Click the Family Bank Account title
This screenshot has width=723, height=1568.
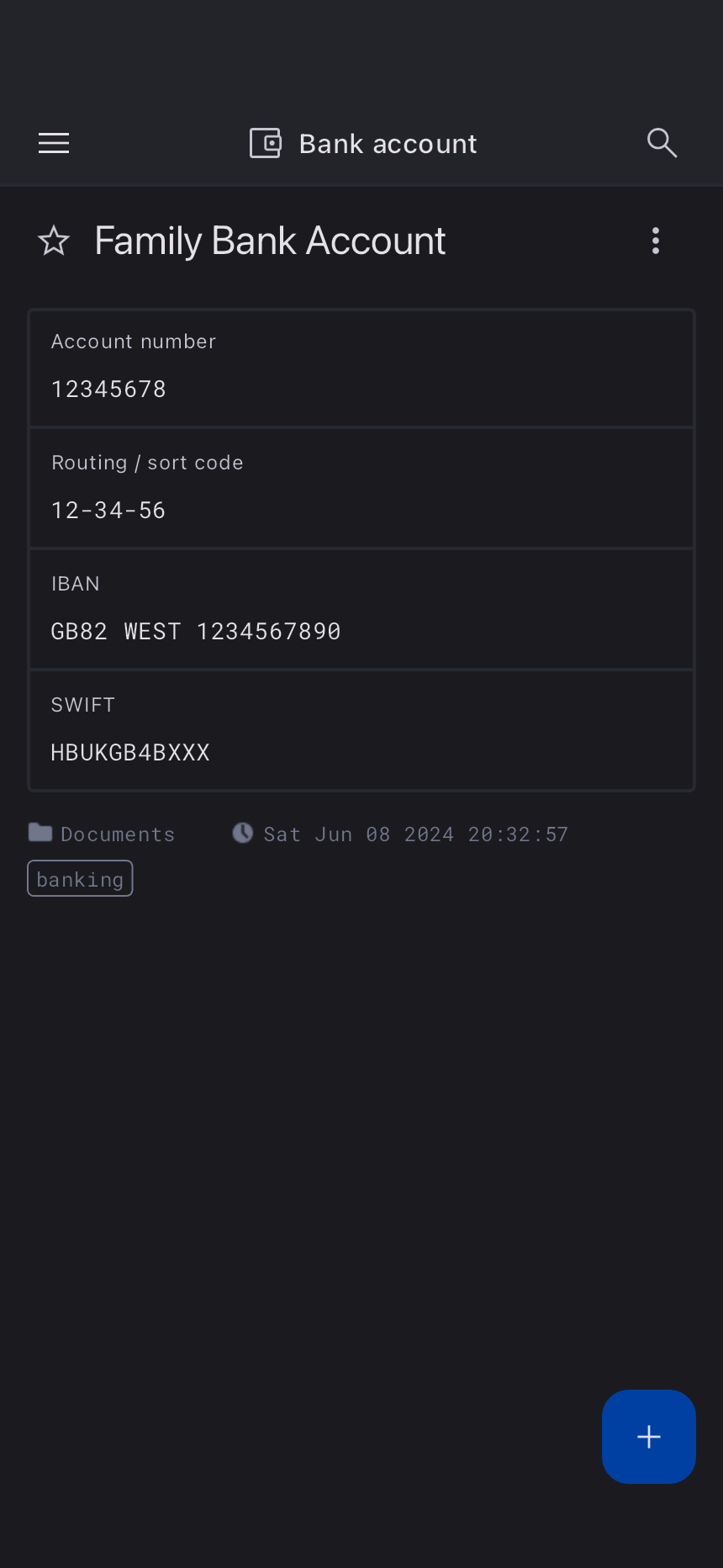point(270,241)
